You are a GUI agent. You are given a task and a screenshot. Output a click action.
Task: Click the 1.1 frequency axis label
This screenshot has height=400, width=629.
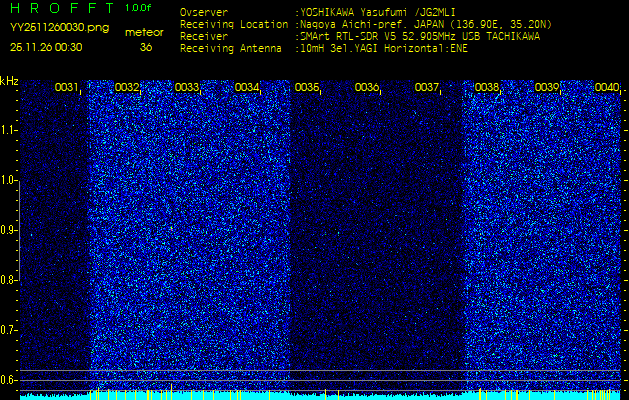tap(9, 130)
